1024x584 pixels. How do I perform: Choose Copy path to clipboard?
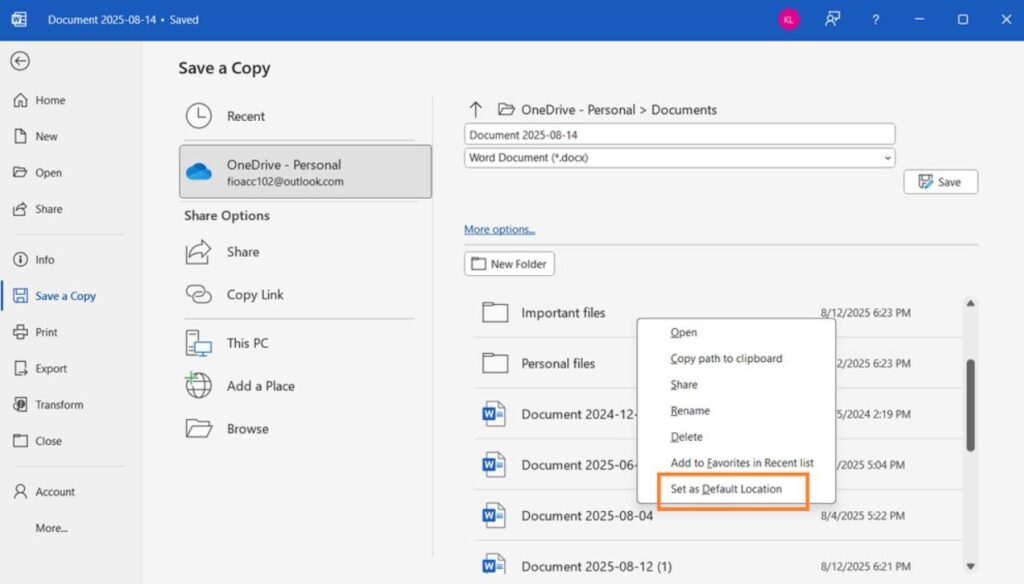(x=736, y=358)
